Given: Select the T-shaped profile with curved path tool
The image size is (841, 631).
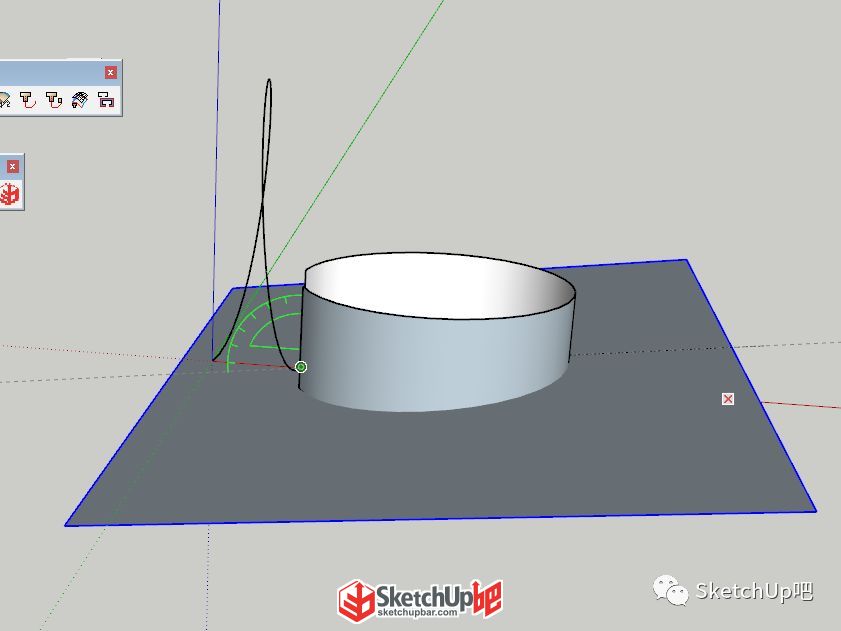Looking at the screenshot, I should (28, 100).
